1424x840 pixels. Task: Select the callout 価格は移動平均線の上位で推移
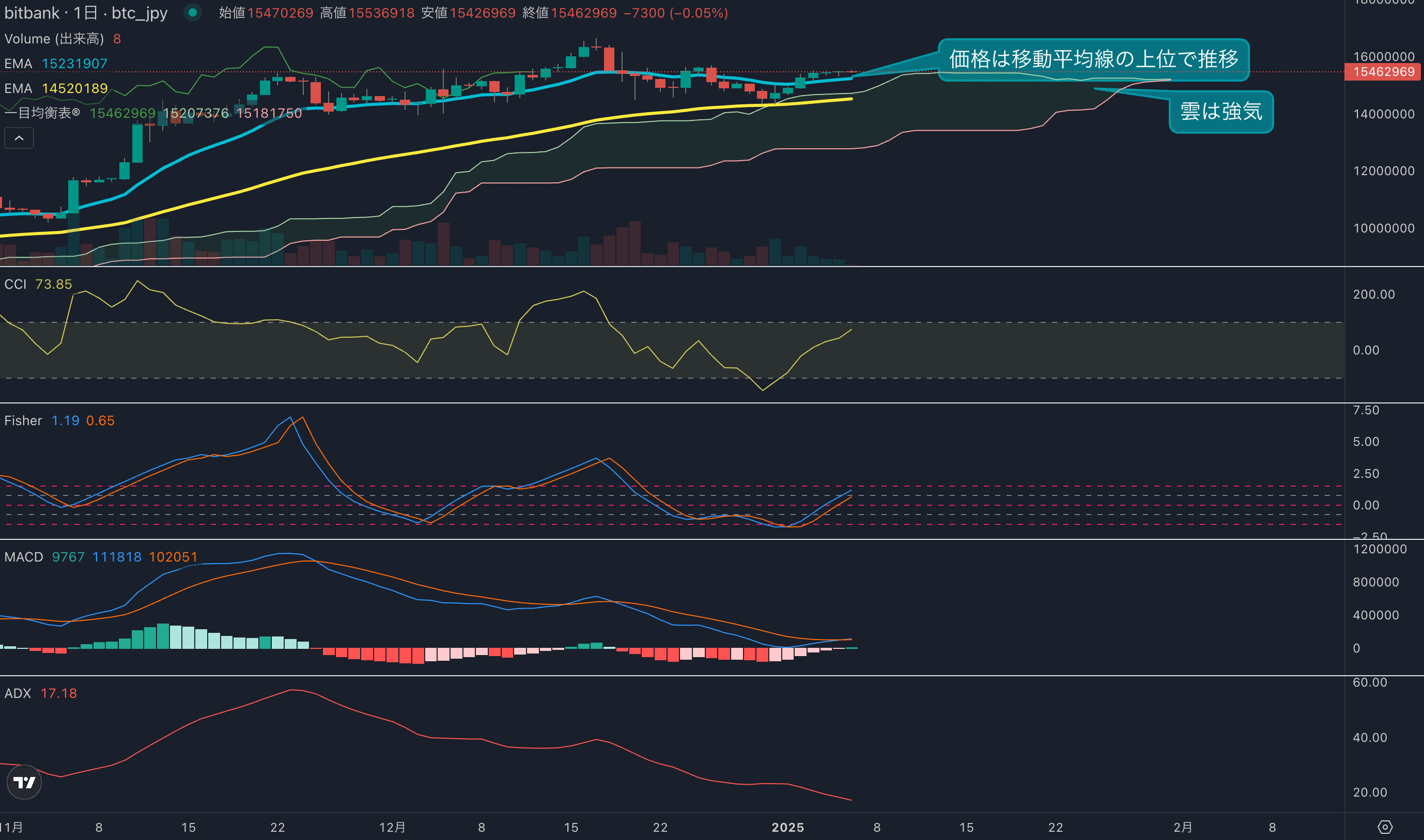click(1093, 59)
